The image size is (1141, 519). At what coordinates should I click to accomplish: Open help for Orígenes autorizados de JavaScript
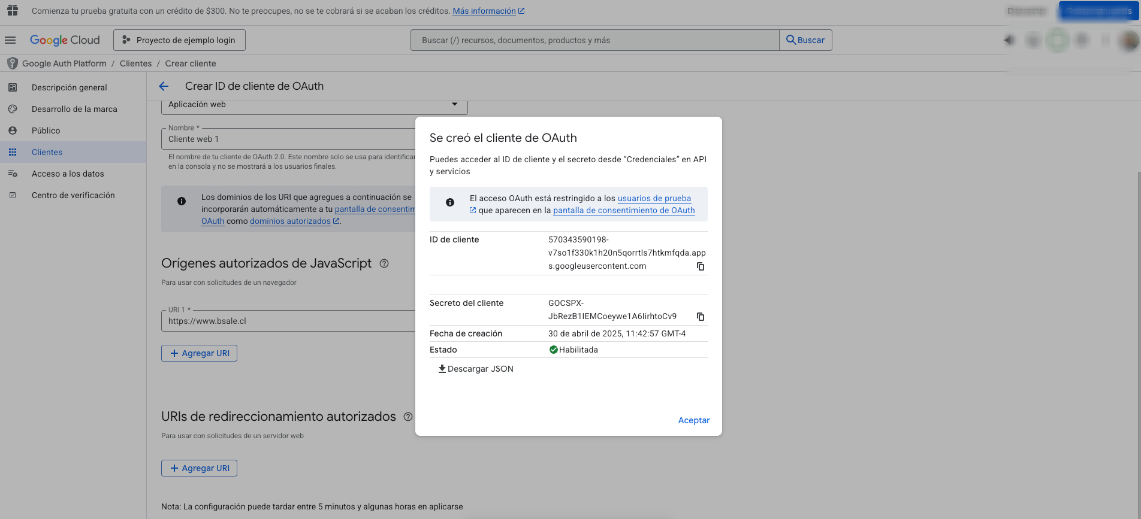tap(384, 263)
